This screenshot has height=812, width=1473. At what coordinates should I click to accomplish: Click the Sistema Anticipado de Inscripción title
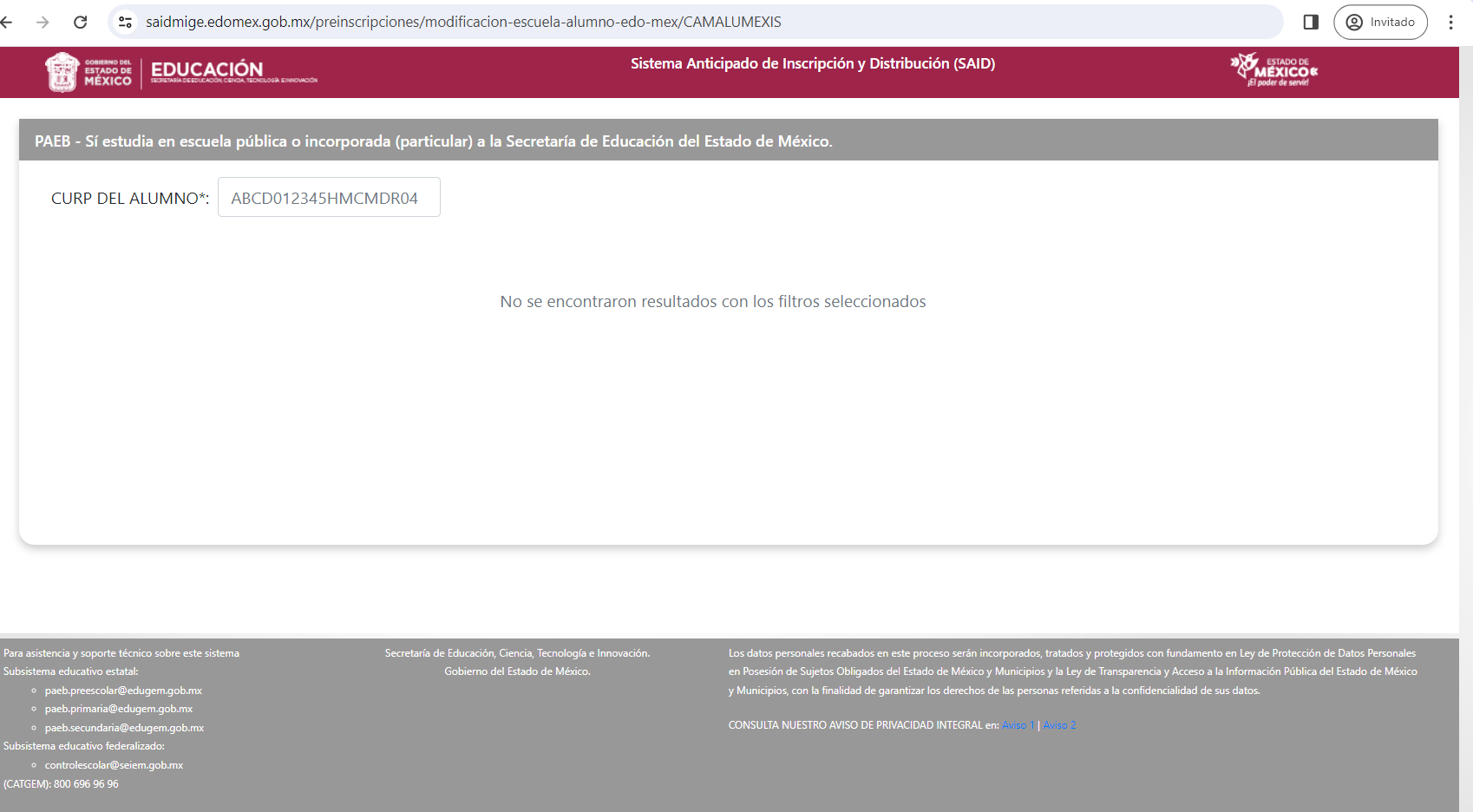(812, 63)
